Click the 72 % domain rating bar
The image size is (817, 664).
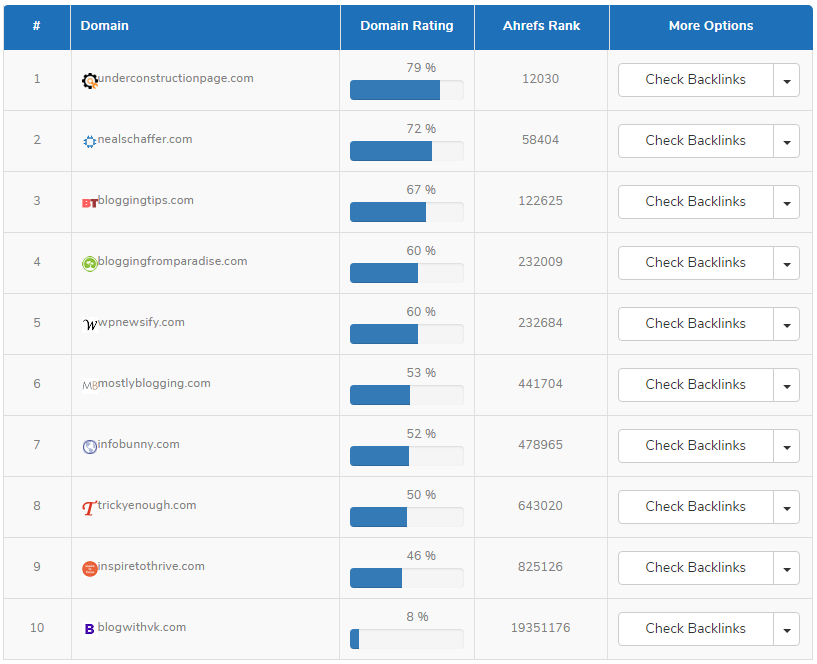406,151
